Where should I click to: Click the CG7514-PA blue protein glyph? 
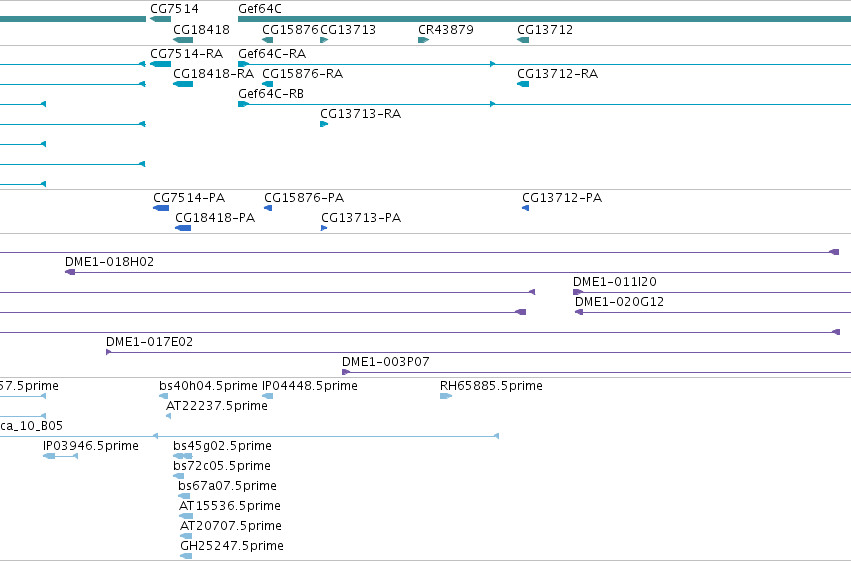click(x=161, y=208)
